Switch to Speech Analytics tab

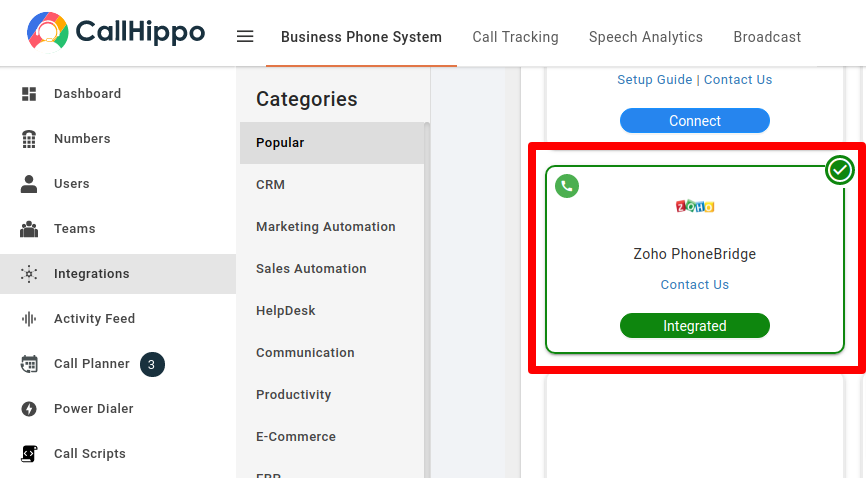click(x=646, y=37)
